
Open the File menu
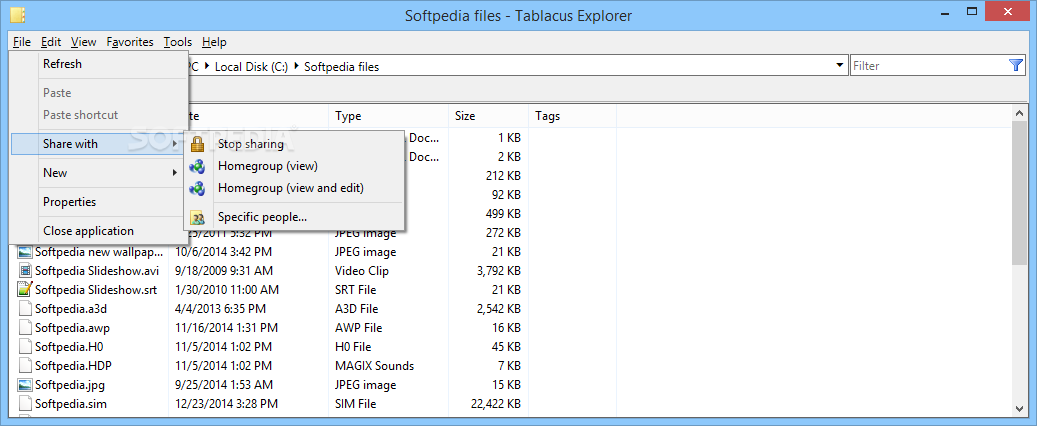coord(22,42)
